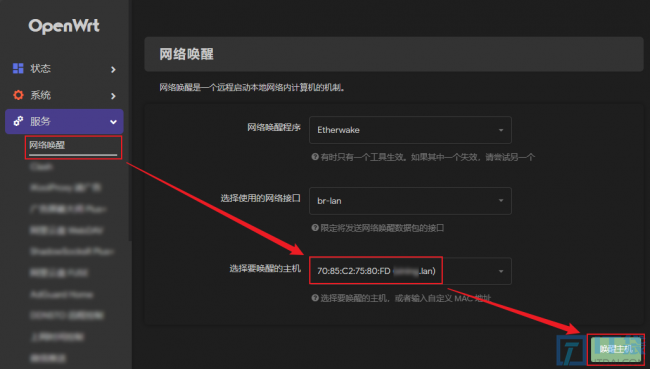Viewport: 650px width, 369px height.
Task: Click the 网络唤醒 page heading
Action: coord(187,54)
